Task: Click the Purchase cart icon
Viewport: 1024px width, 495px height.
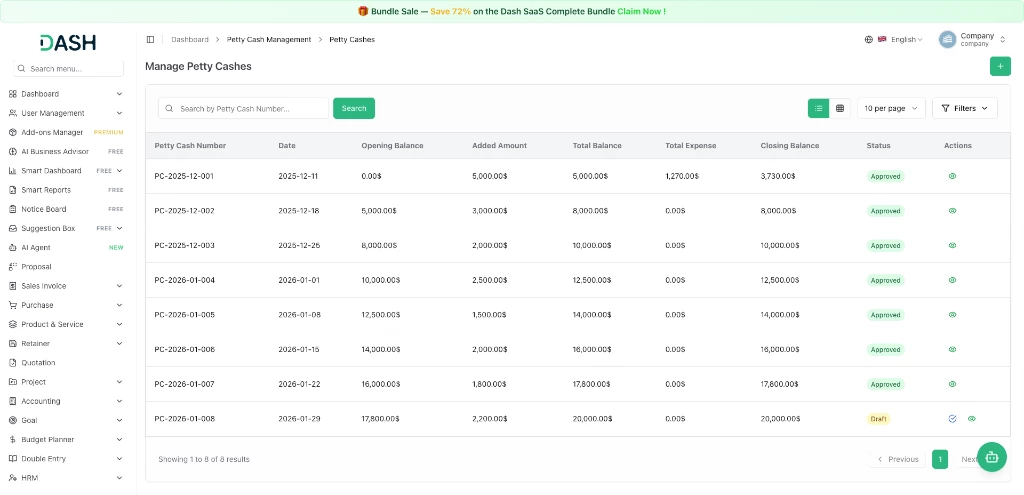Action: pos(12,305)
